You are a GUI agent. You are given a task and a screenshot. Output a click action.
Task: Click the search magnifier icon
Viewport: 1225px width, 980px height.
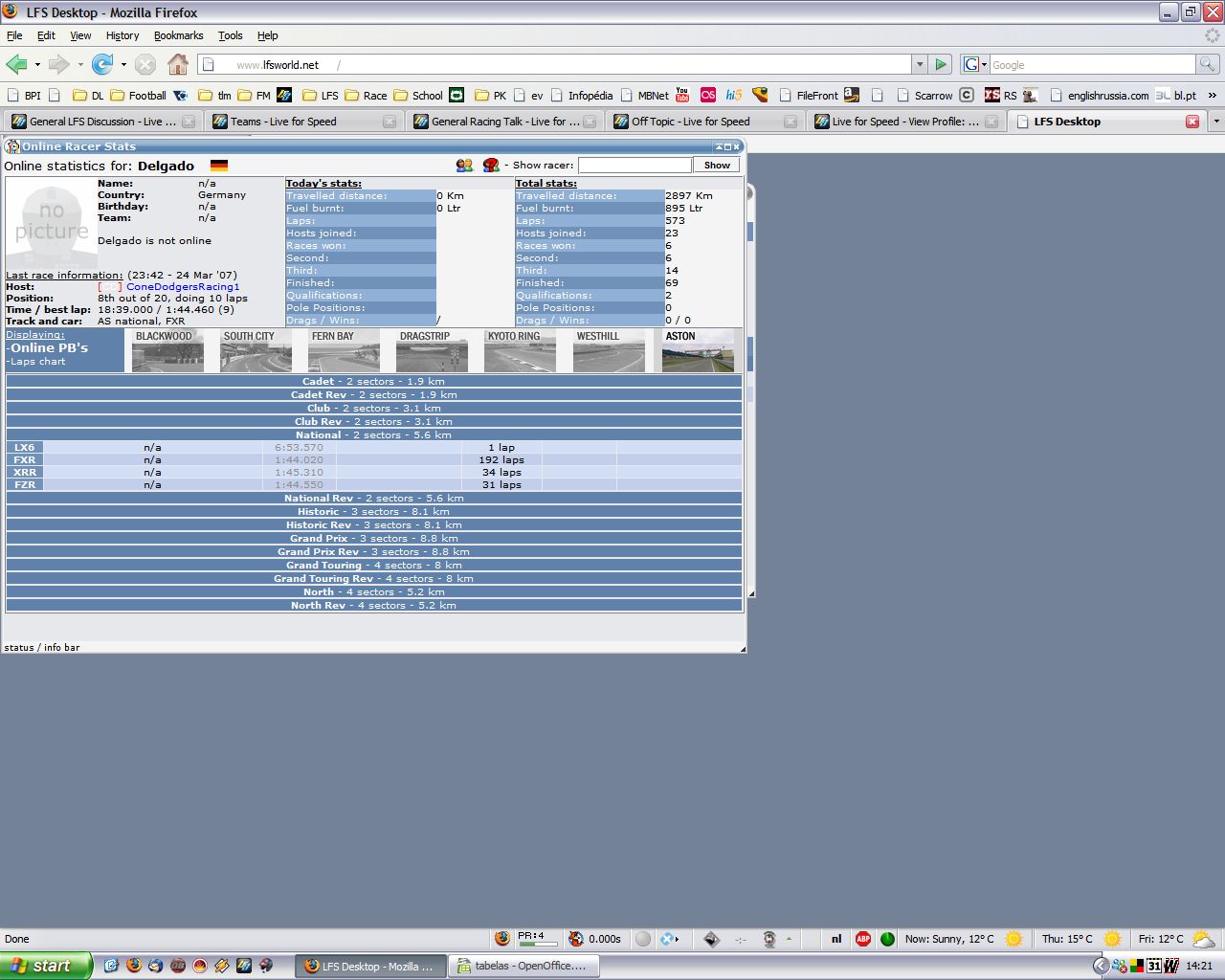click(x=1208, y=64)
